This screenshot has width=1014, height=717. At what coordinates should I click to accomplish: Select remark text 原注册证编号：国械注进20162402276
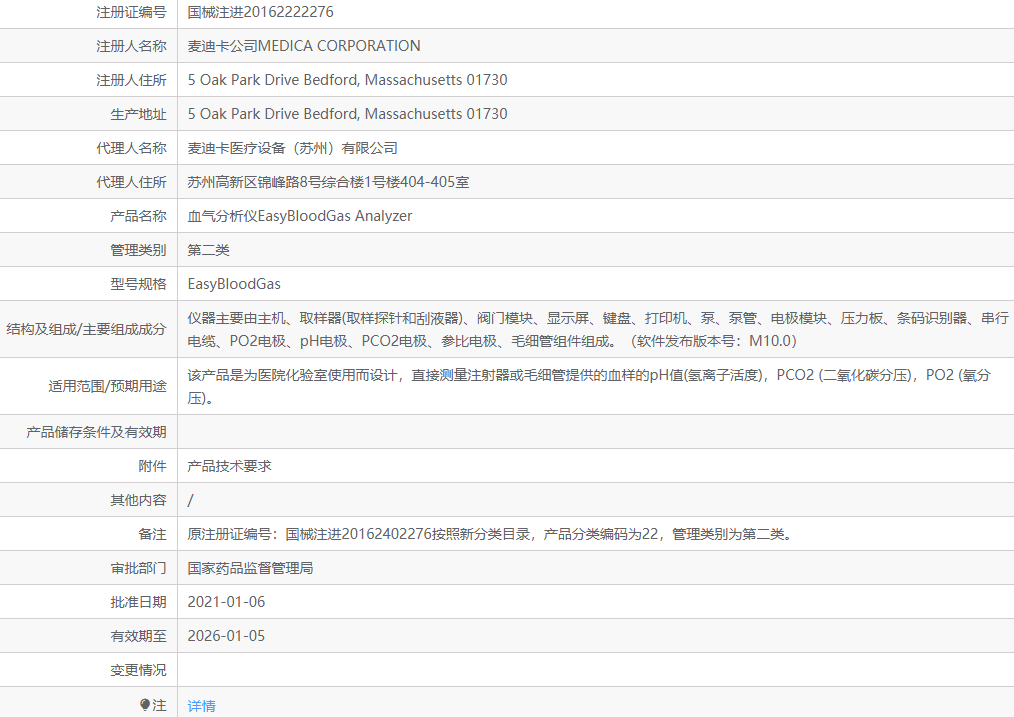[x=310, y=534]
